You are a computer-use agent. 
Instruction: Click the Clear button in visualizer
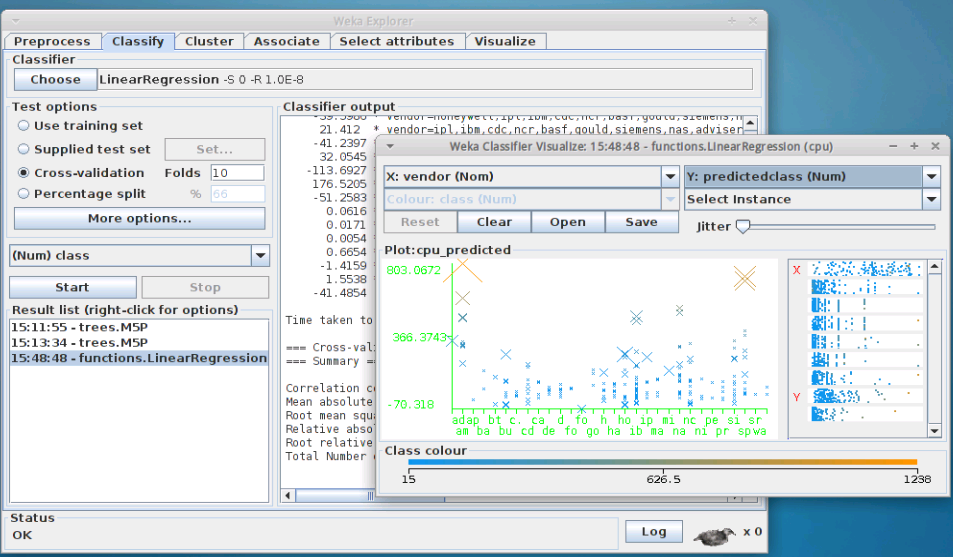494,222
